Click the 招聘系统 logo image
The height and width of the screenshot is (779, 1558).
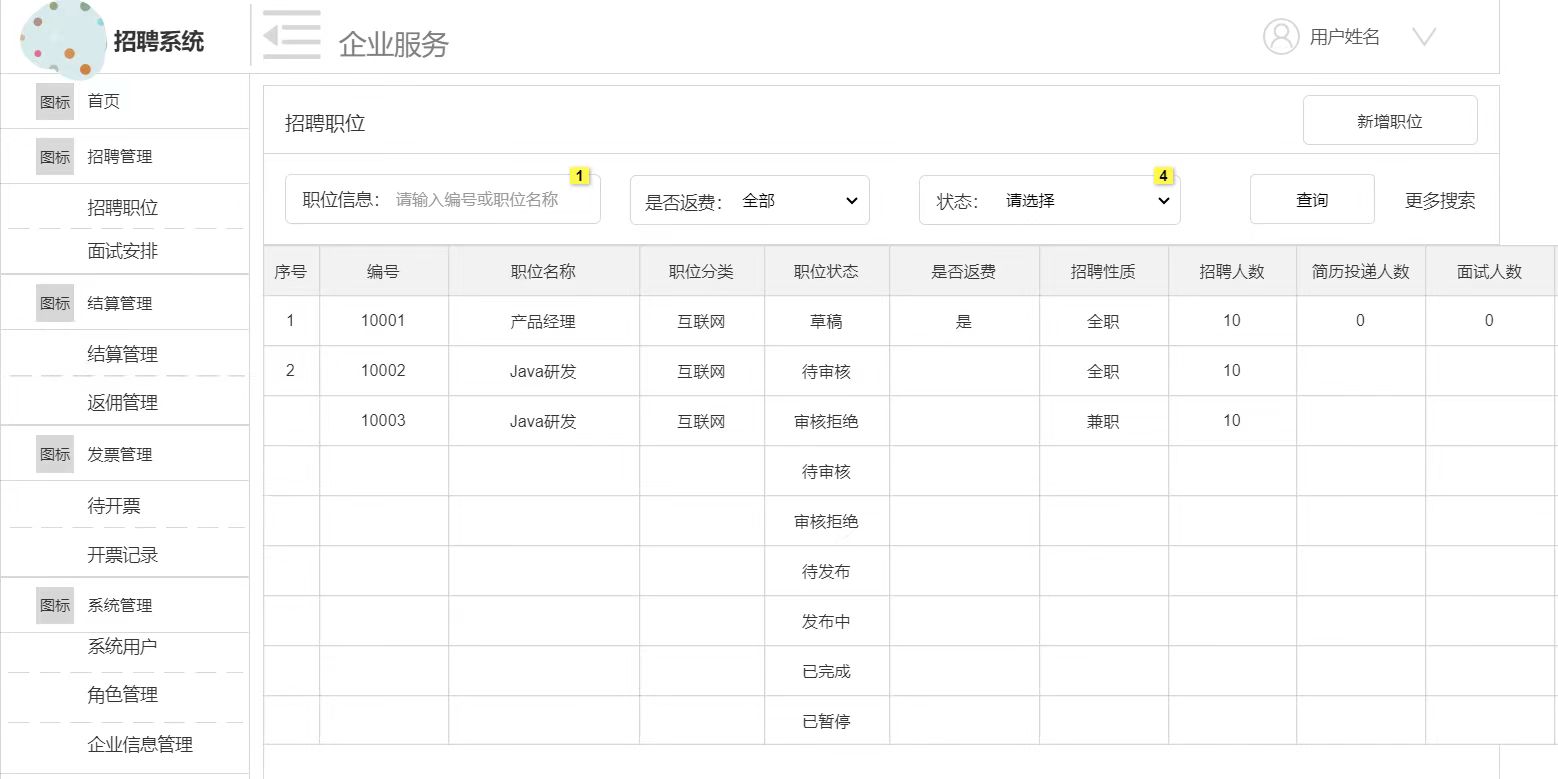pos(62,40)
